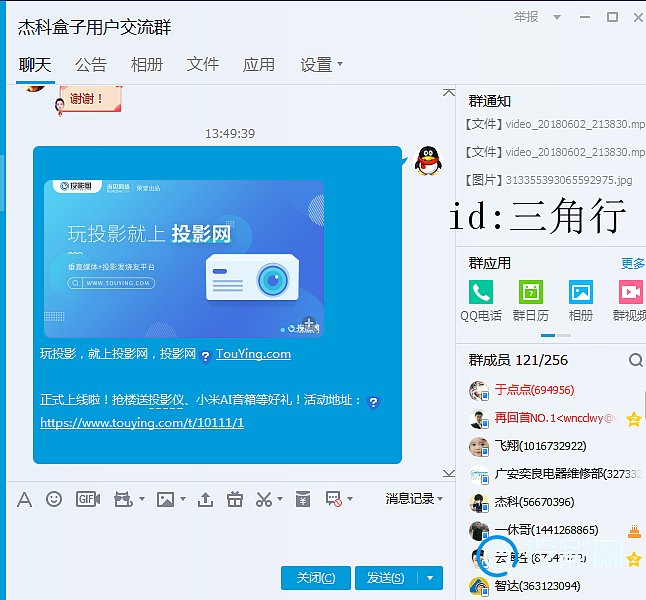Open the 相册 tab
Image resolution: width=646 pixels, height=600 pixels.
tap(147, 65)
